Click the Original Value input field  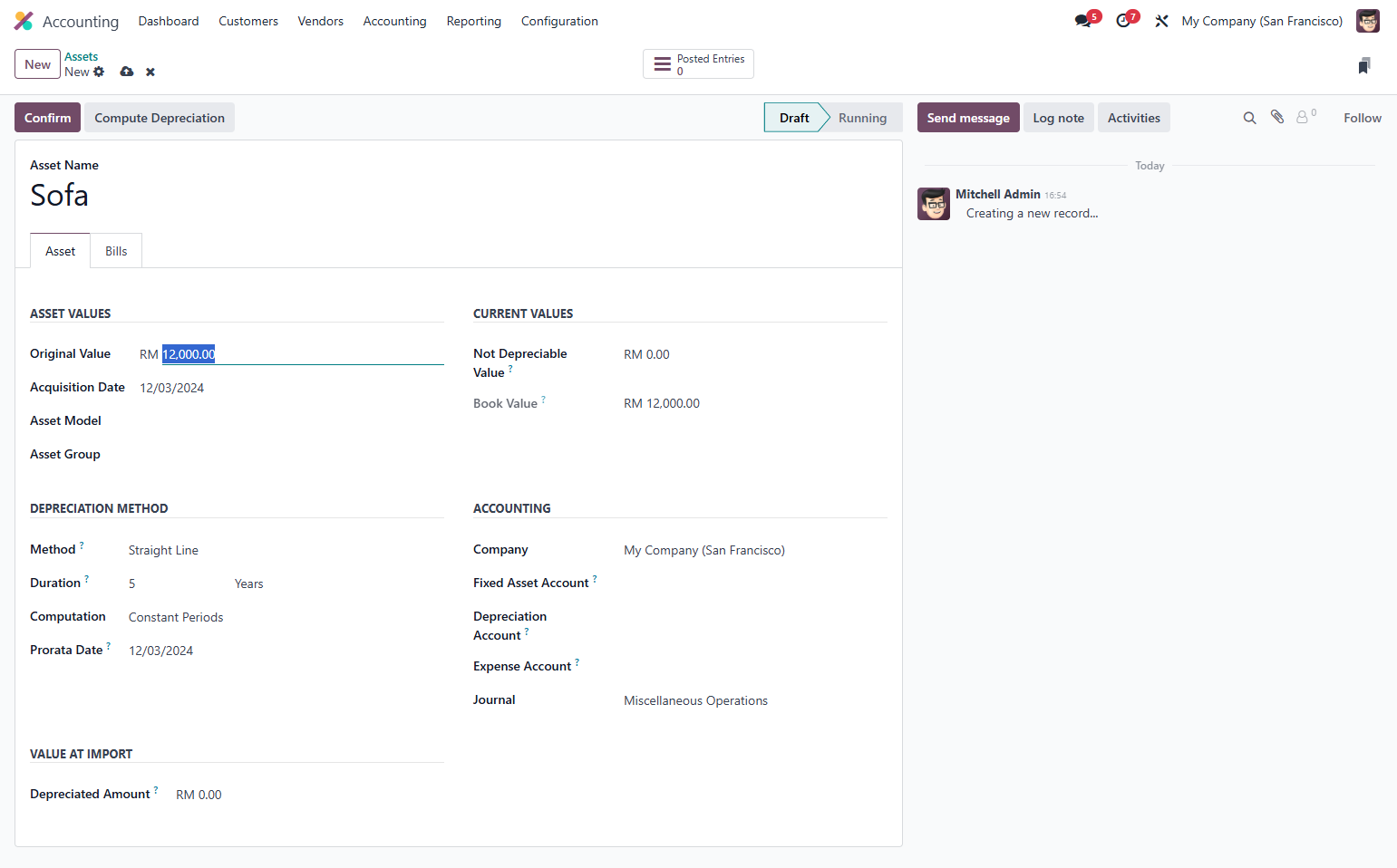point(302,354)
